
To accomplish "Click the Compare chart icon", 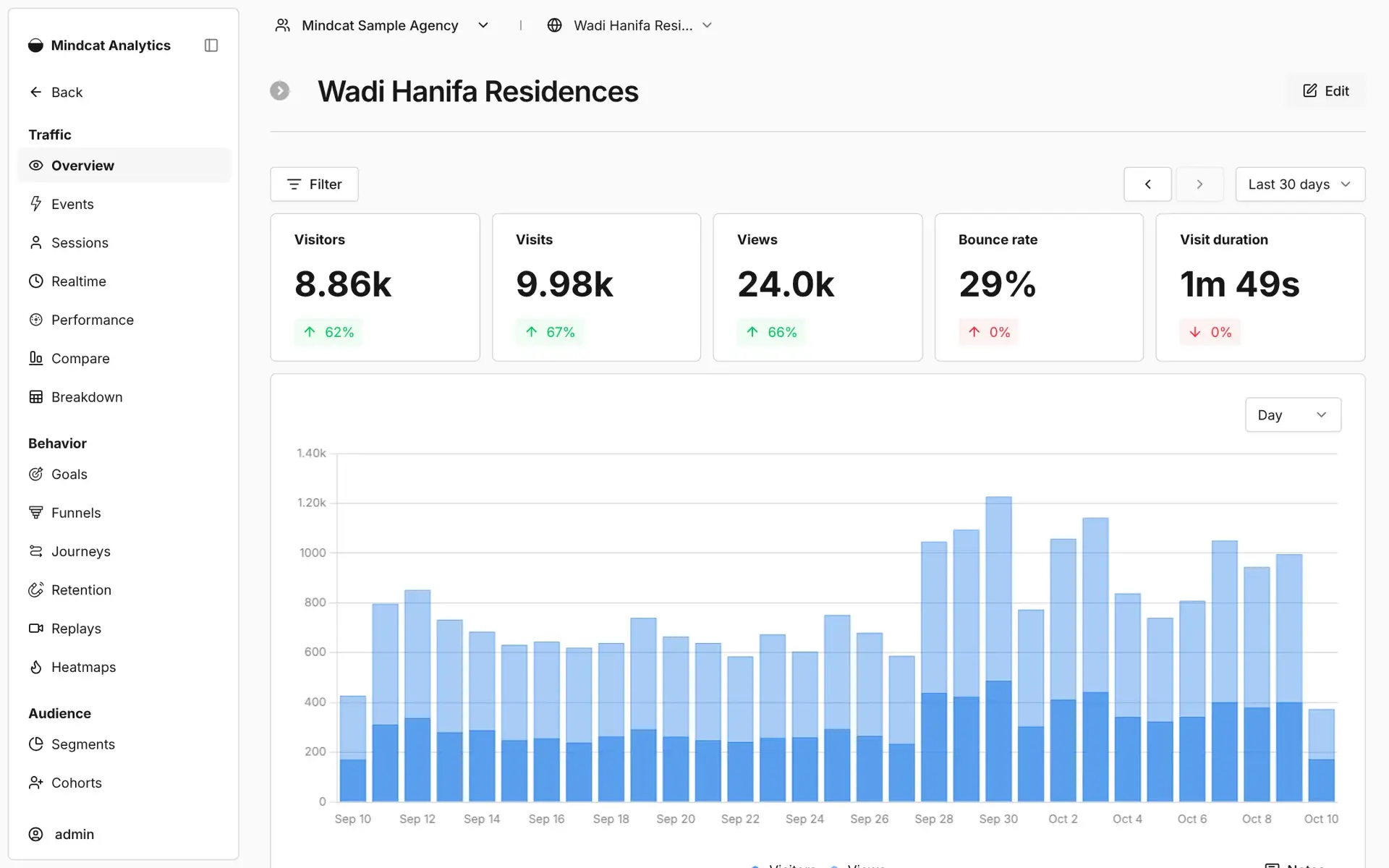I will click(35, 358).
